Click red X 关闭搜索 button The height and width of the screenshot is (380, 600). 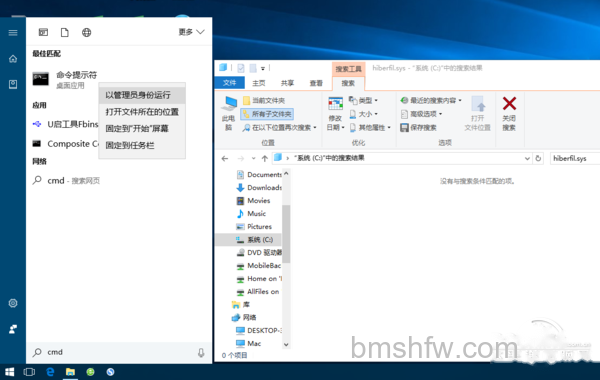(x=509, y=114)
